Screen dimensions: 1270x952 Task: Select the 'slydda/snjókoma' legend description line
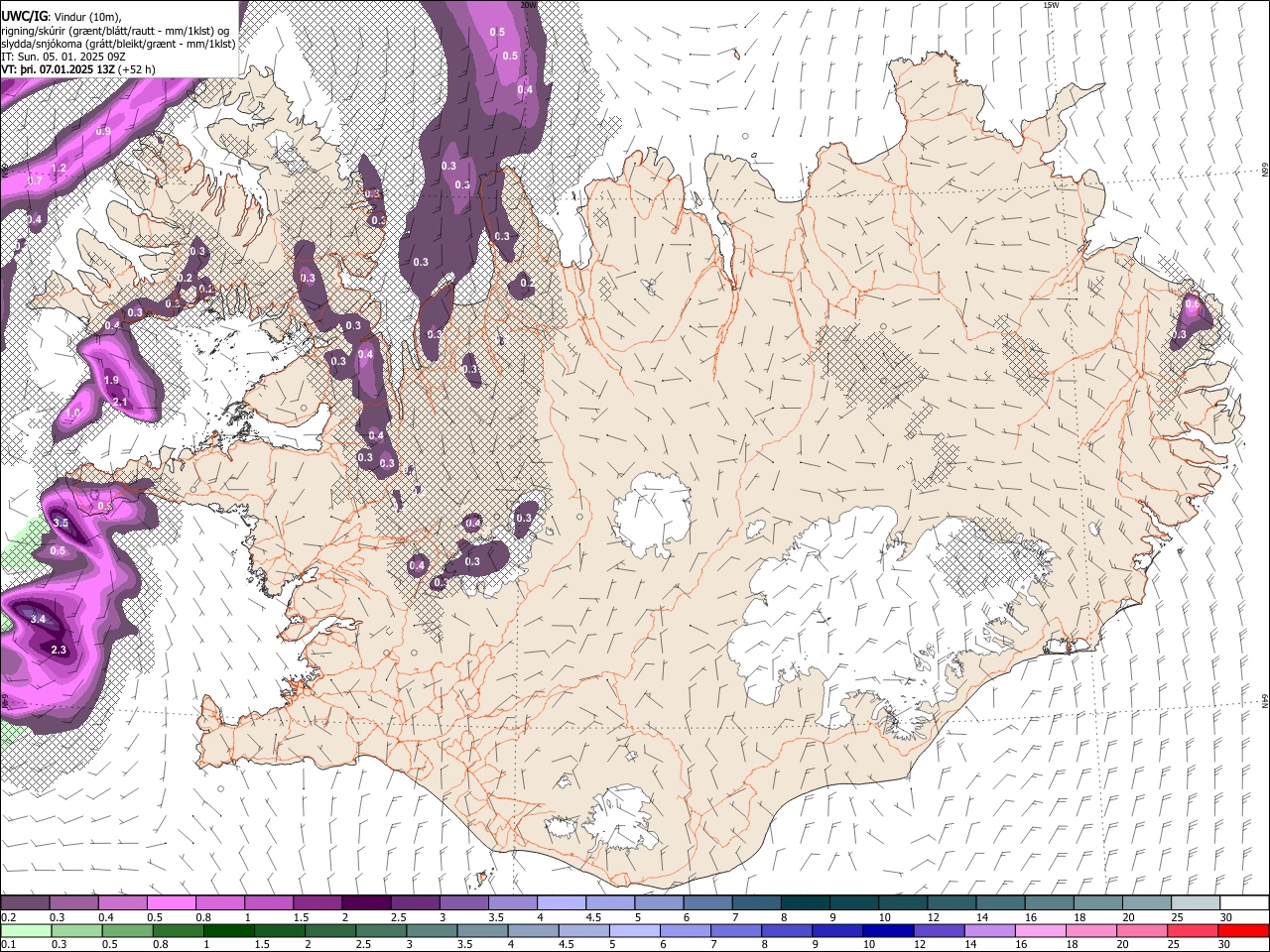pos(118,44)
